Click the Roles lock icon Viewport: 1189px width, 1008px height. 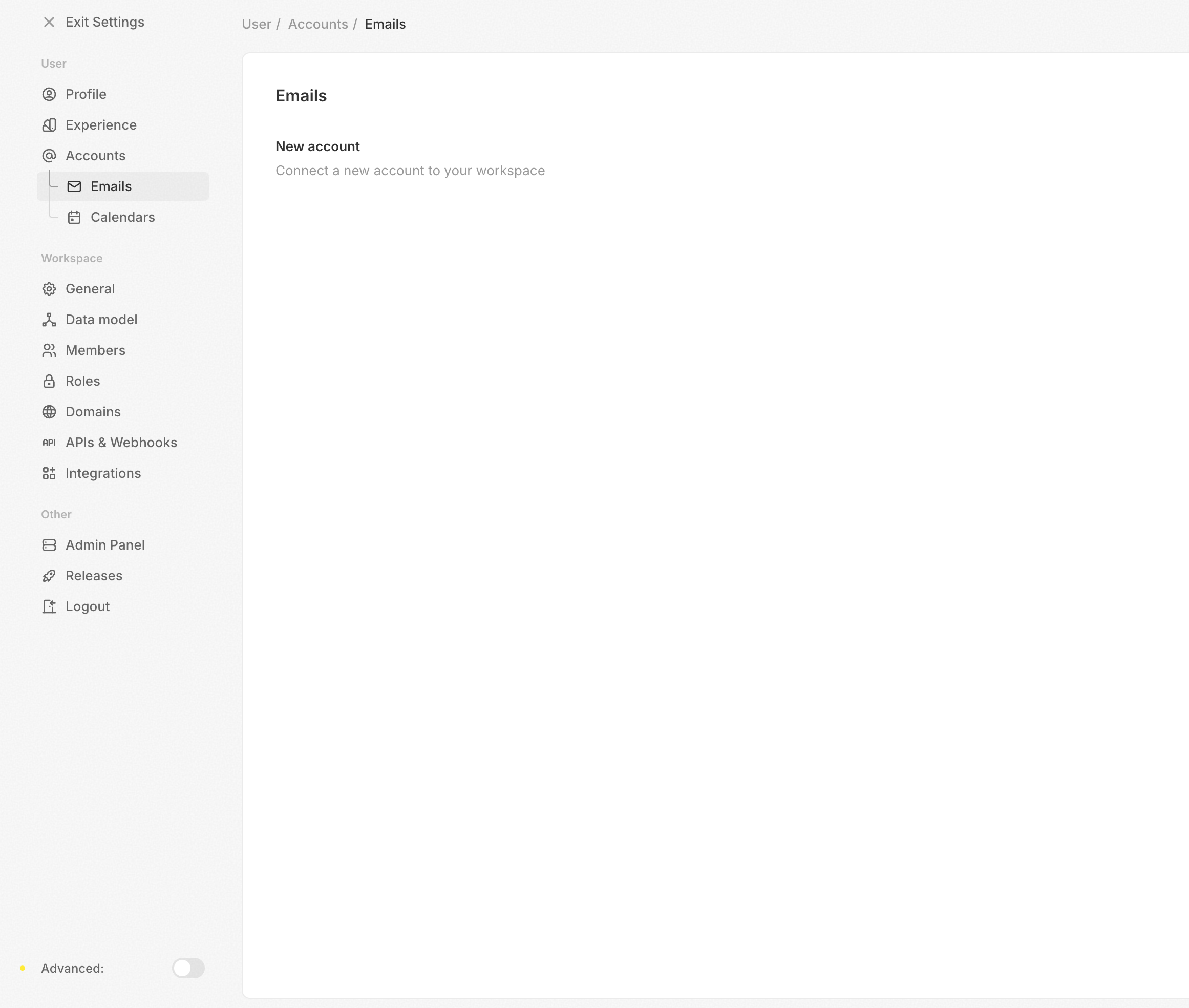49,381
